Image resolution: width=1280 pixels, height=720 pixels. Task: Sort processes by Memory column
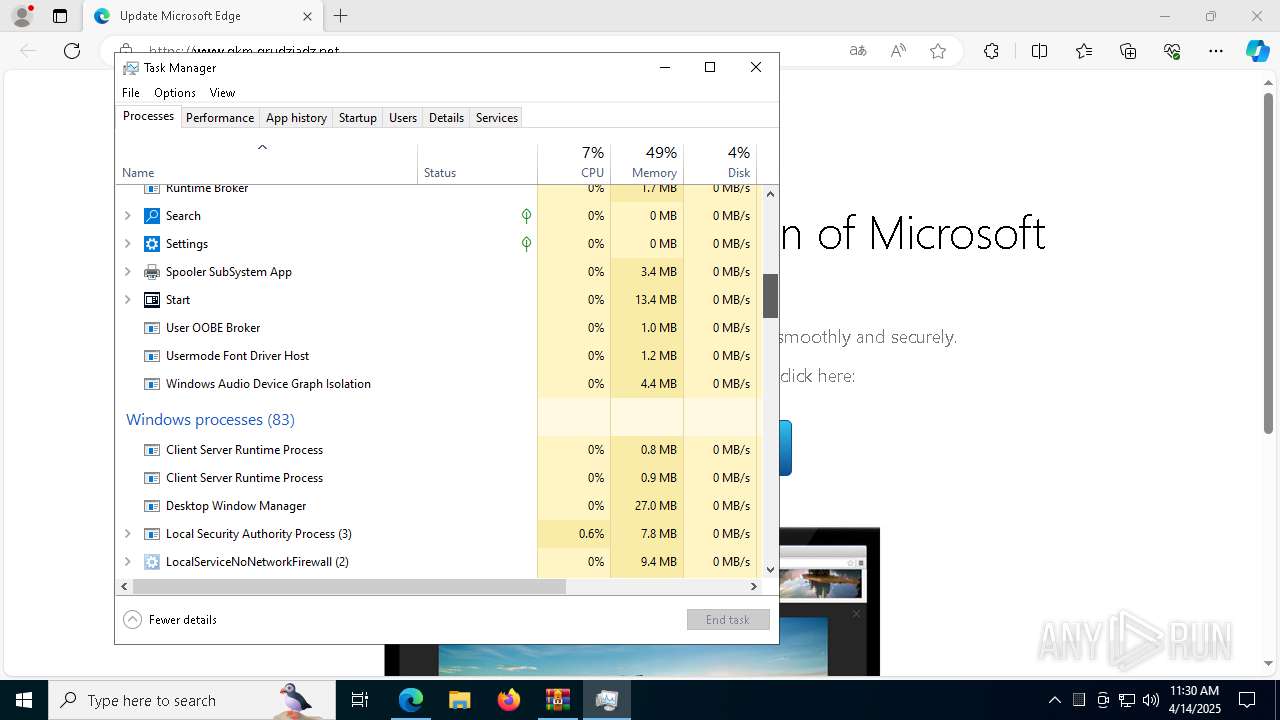(647, 164)
